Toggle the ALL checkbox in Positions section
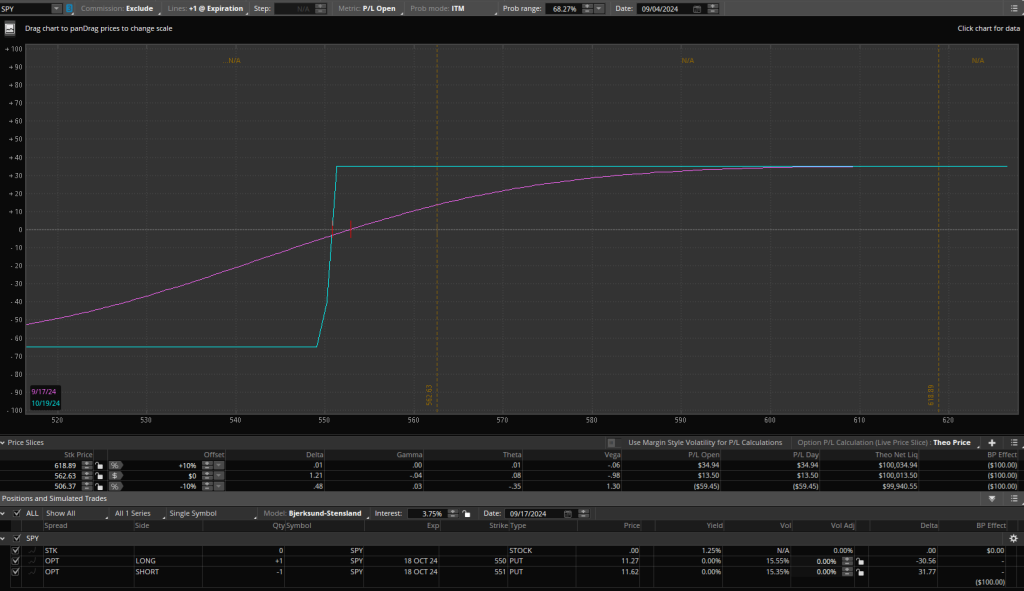Image resolution: width=1024 pixels, height=591 pixels. tap(18, 512)
